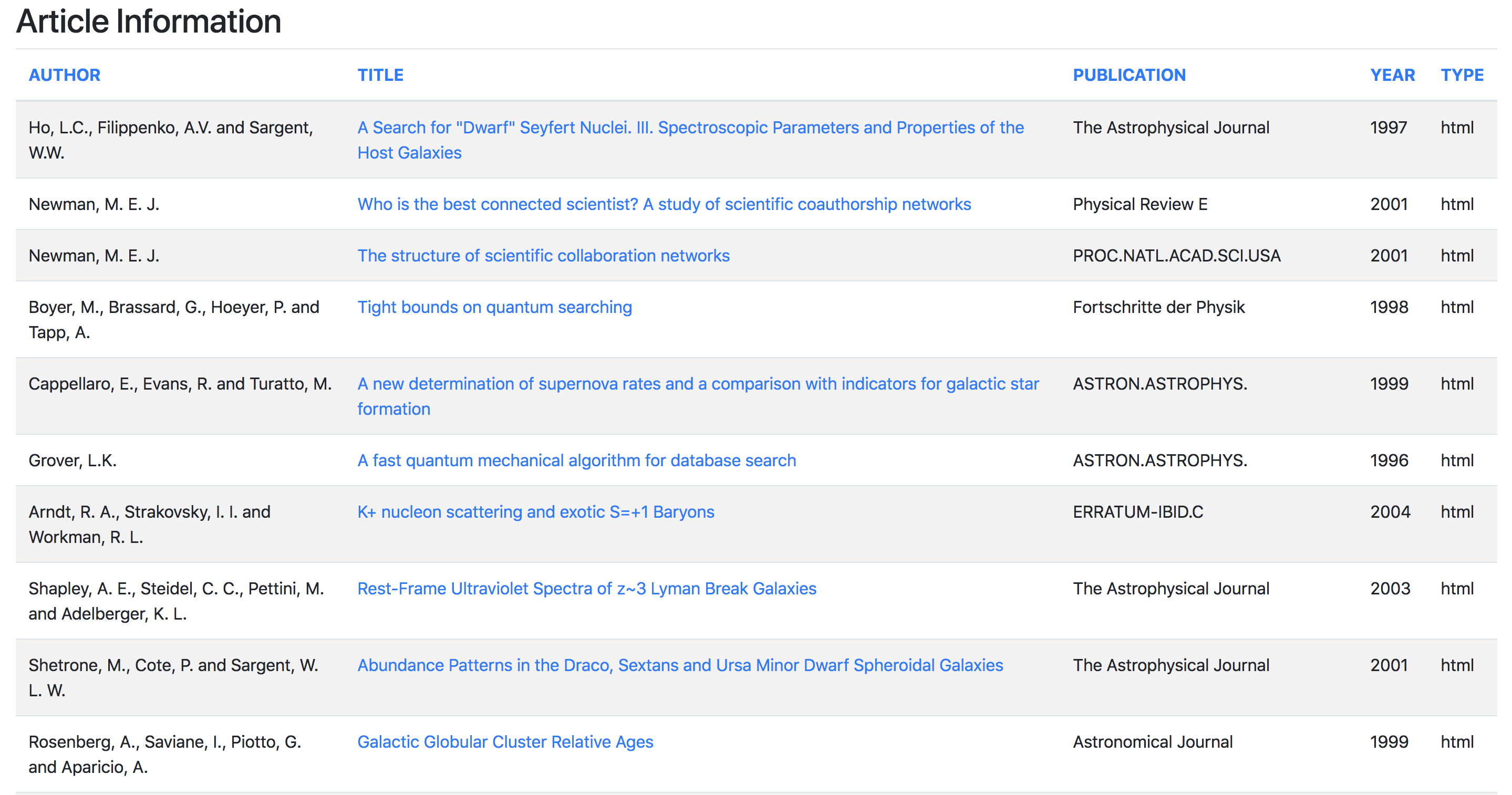
Task: Open 'Galactic Globular Cluster Relative Ages'
Action: [x=505, y=741]
